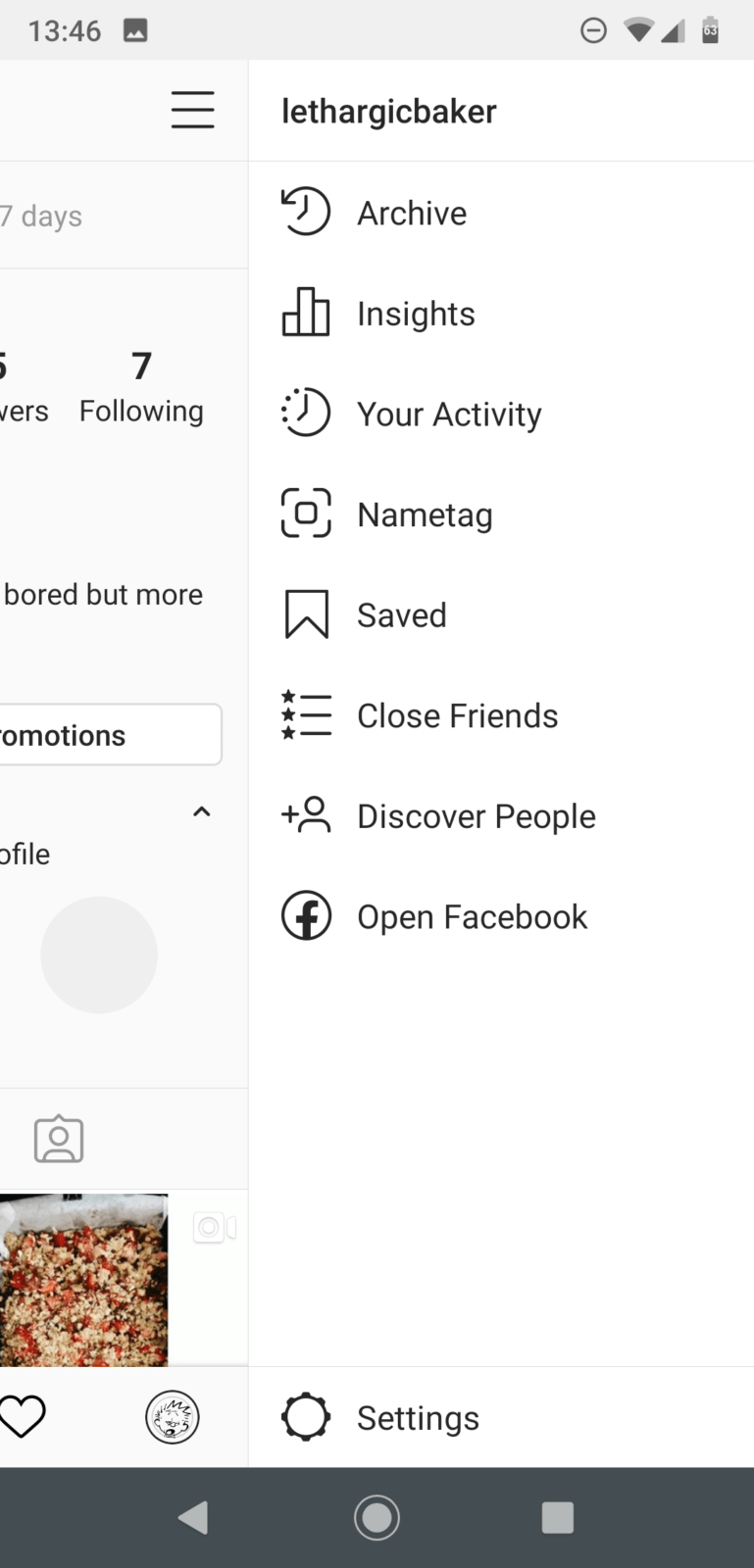Tap the Facebook logo icon
754x1568 pixels.
tap(306, 915)
